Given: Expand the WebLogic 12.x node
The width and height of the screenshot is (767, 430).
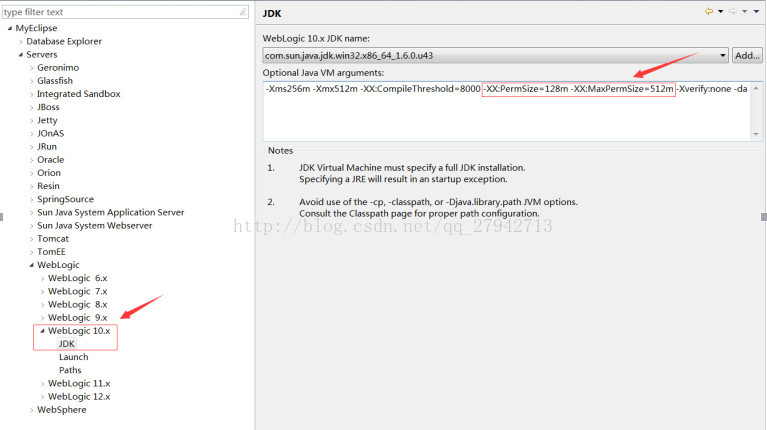Looking at the screenshot, I should point(42,397).
